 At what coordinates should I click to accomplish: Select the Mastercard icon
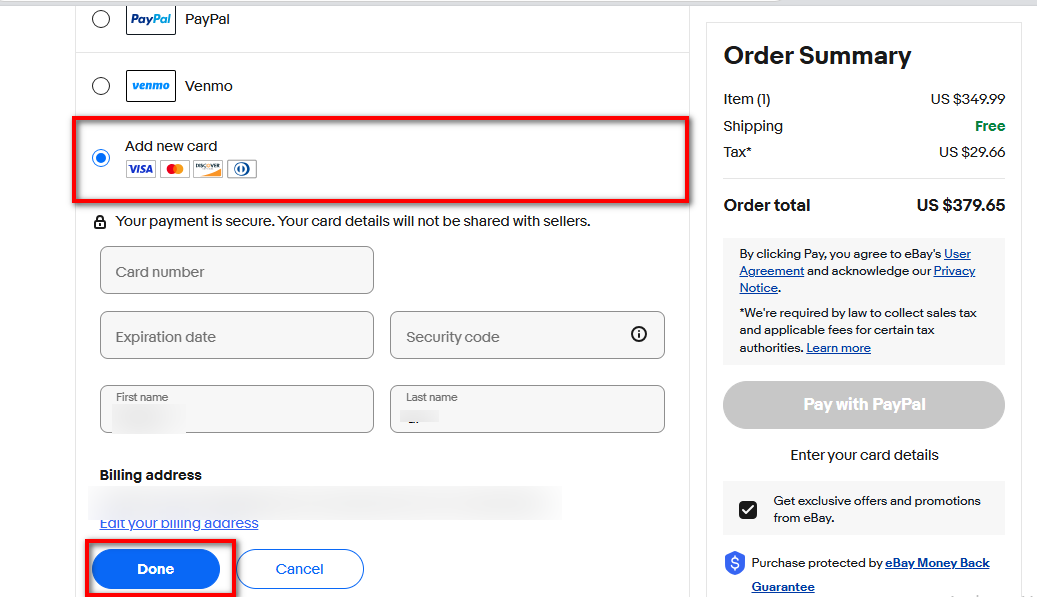point(174,168)
